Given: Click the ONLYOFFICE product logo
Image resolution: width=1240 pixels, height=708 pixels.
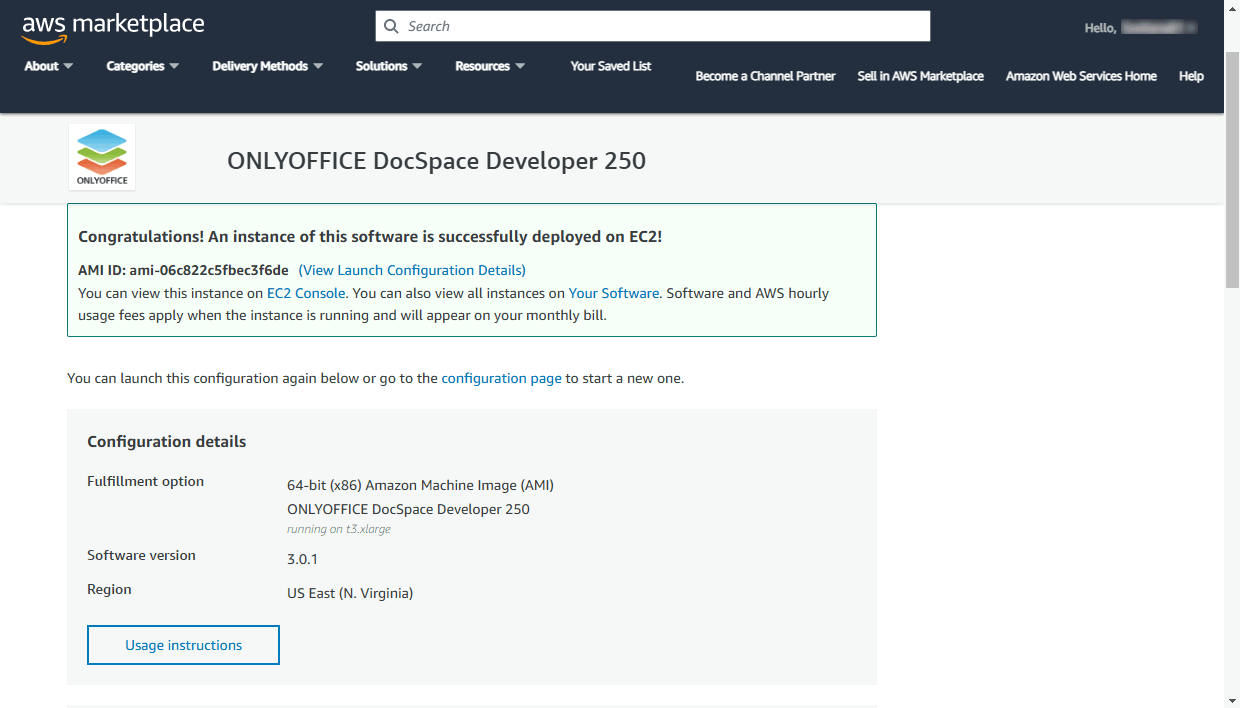Looking at the screenshot, I should pos(101,156).
